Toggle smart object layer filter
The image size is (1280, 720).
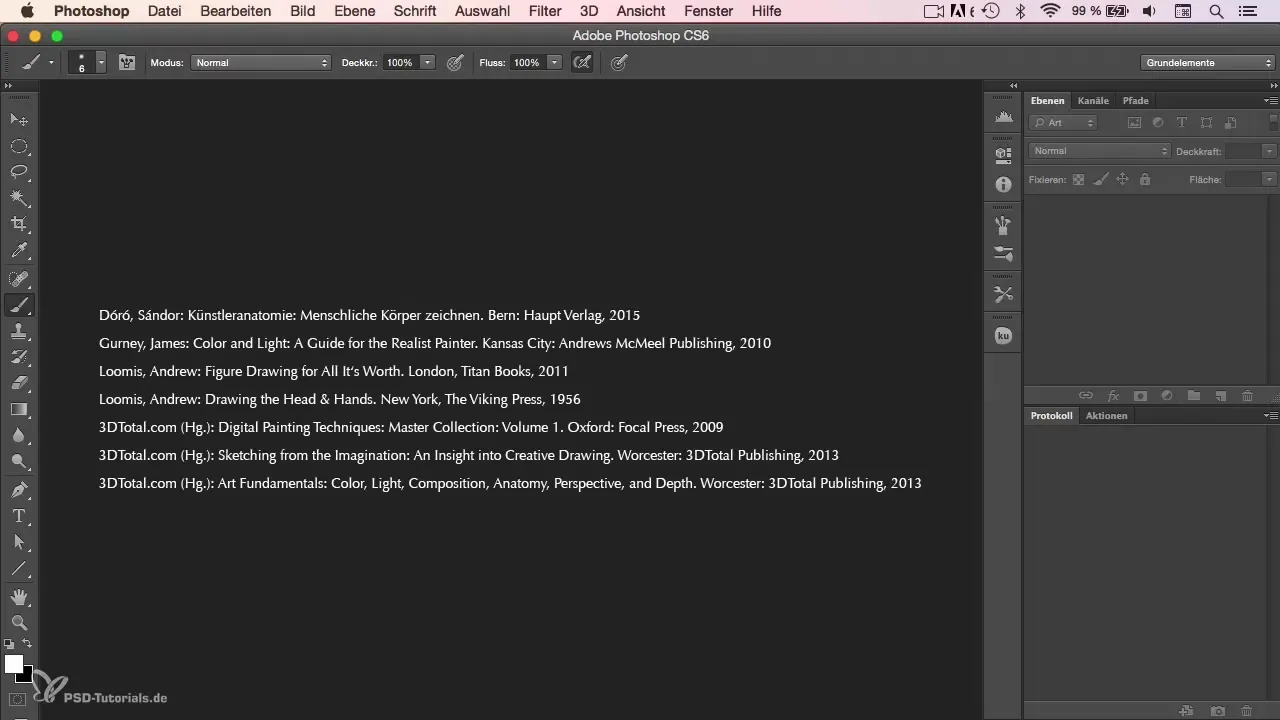1230,123
